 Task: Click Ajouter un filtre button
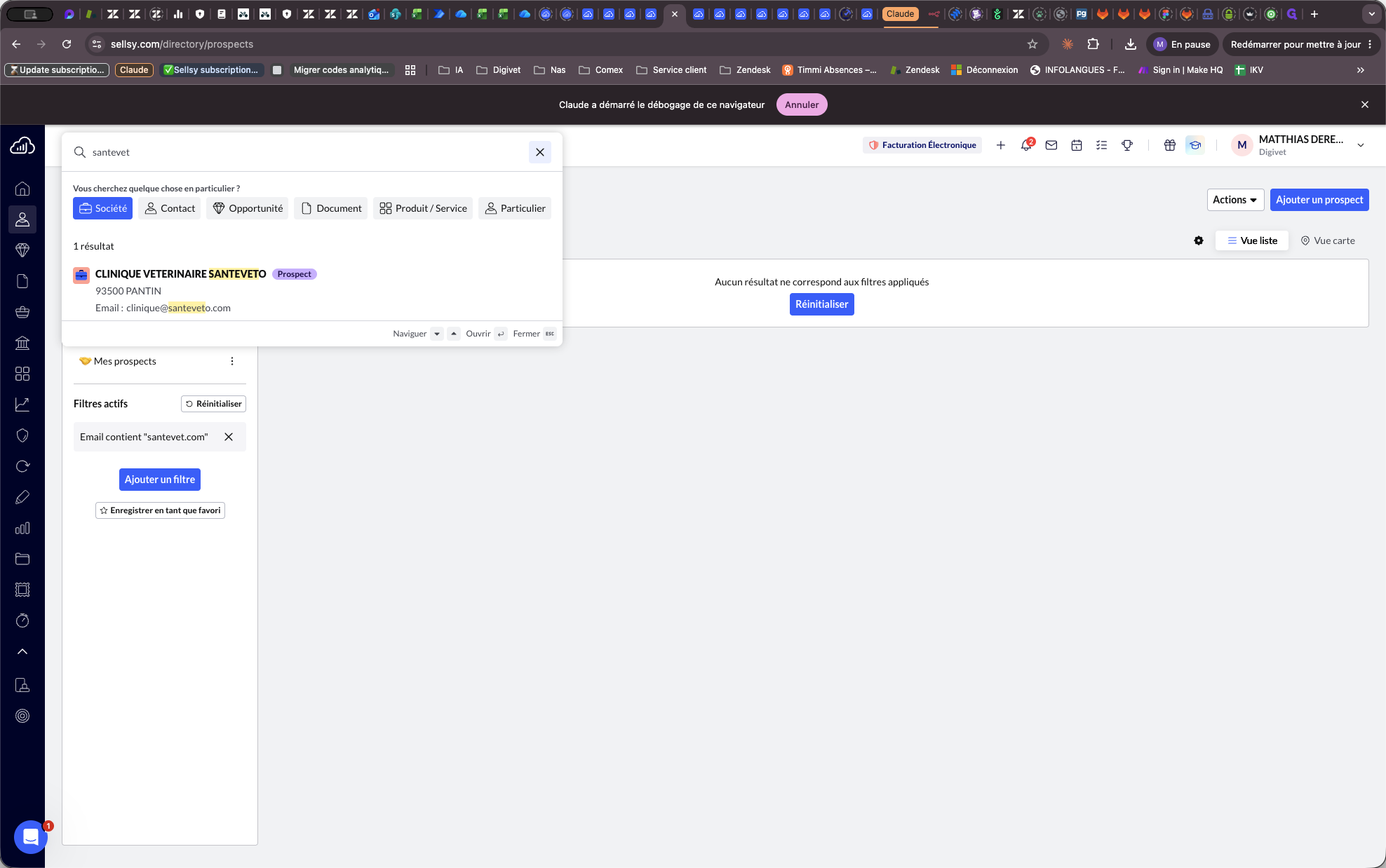coord(160,480)
